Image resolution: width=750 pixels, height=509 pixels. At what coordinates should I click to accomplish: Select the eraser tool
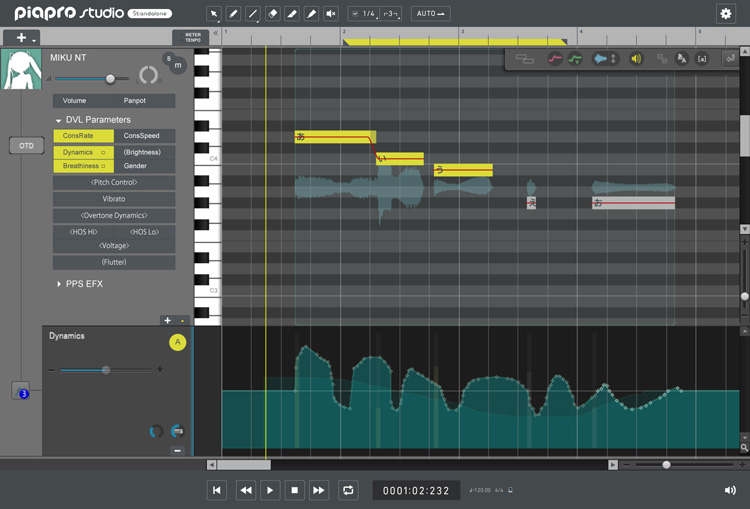pyautogui.click(x=272, y=13)
